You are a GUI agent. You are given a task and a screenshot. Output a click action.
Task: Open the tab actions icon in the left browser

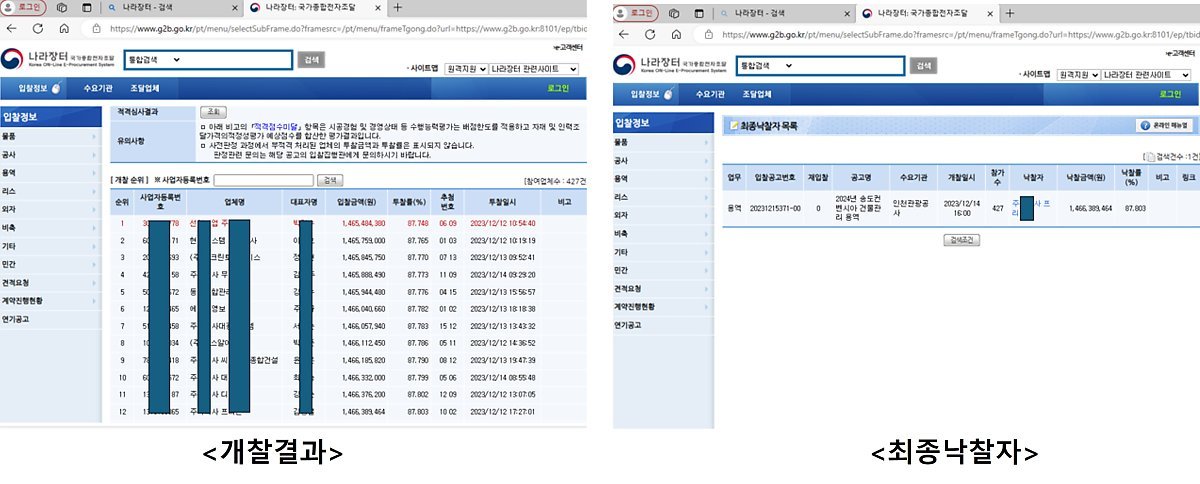coord(87,8)
